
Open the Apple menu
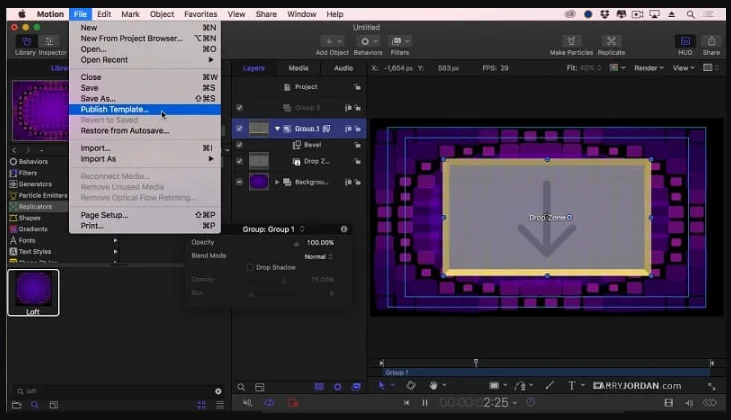click(x=22, y=14)
